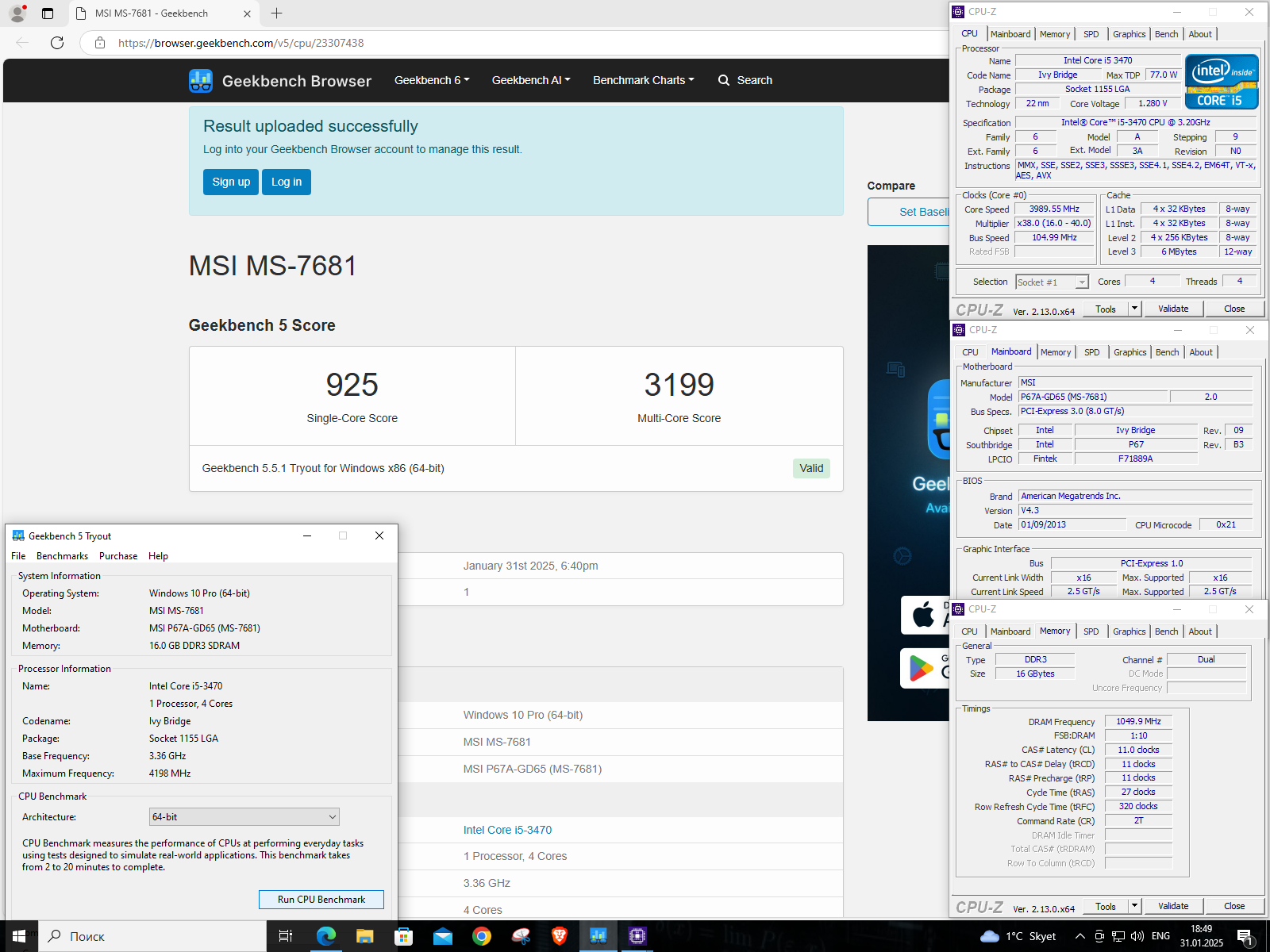Open Mail app from taskbar
The width and height of the screenshot is (1270, 952).
click(x=442, y=936)
